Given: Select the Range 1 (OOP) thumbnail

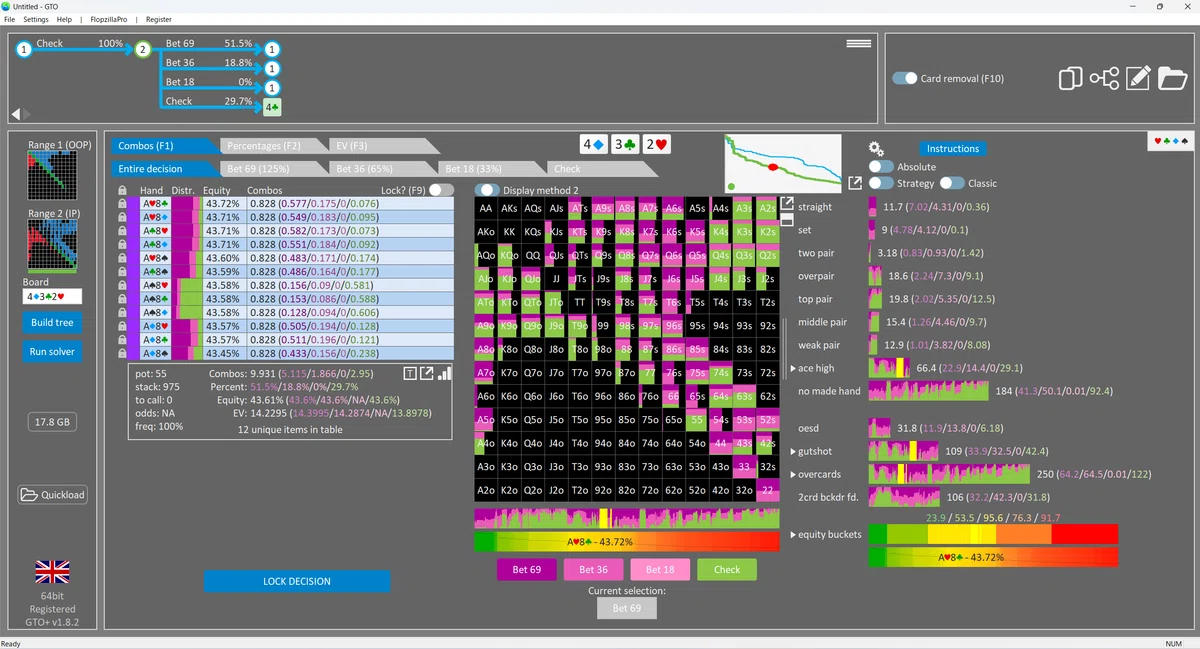Looking at the screenshot, I should 52,176.
